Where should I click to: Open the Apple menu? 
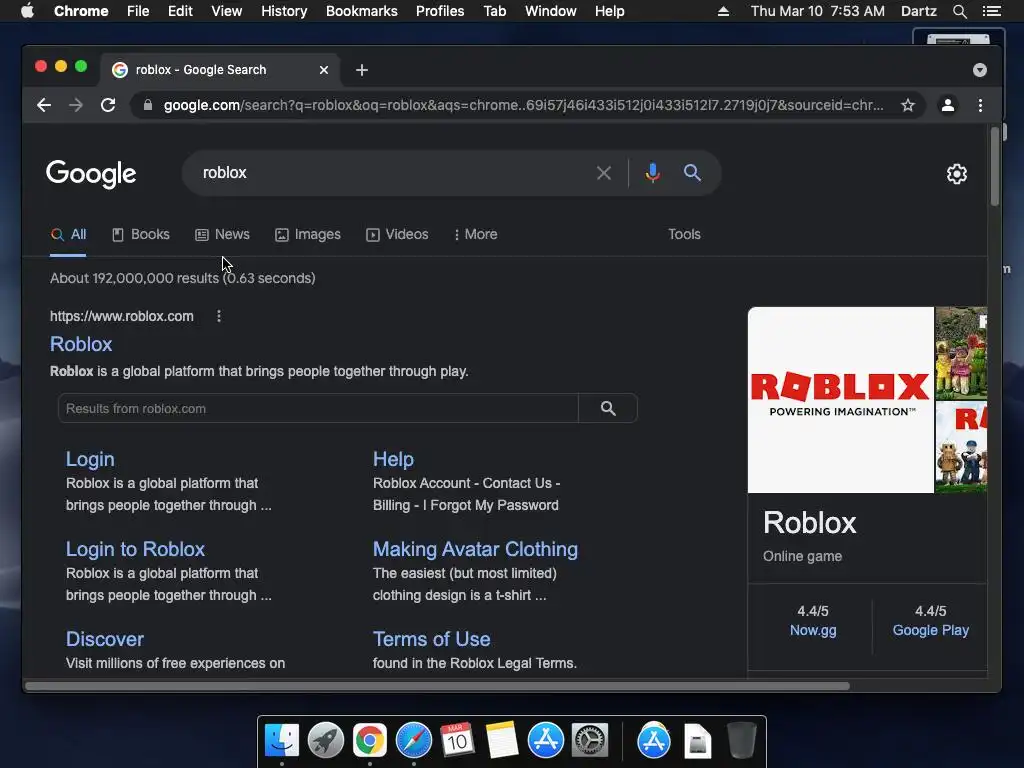(x=27, y=11)
